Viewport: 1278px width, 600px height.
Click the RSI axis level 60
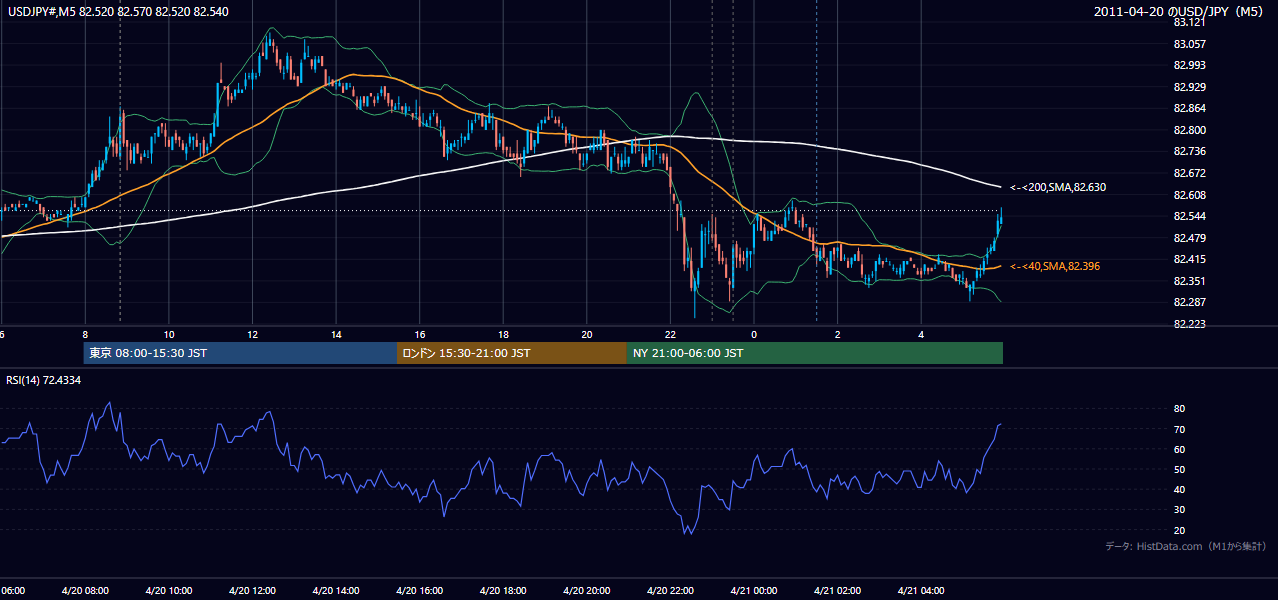(x=1180, y=449)
